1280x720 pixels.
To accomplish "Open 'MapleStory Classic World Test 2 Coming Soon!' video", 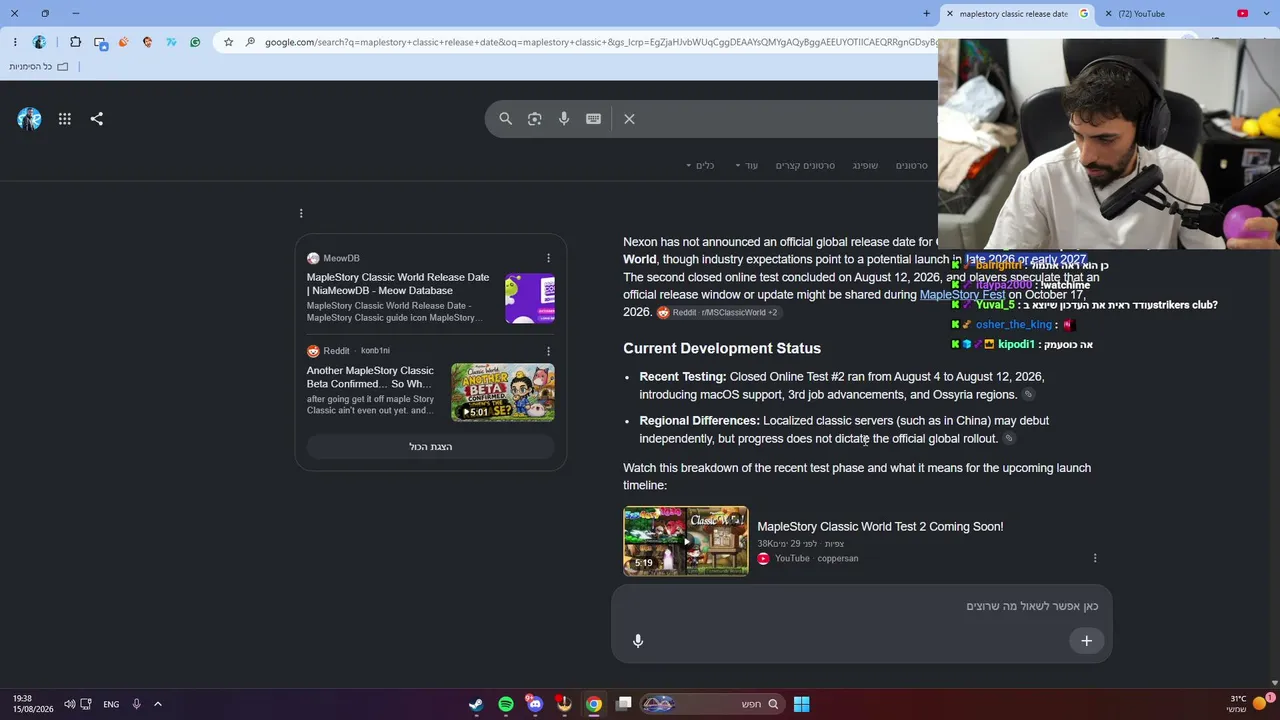I will click(x=880, y=527).
